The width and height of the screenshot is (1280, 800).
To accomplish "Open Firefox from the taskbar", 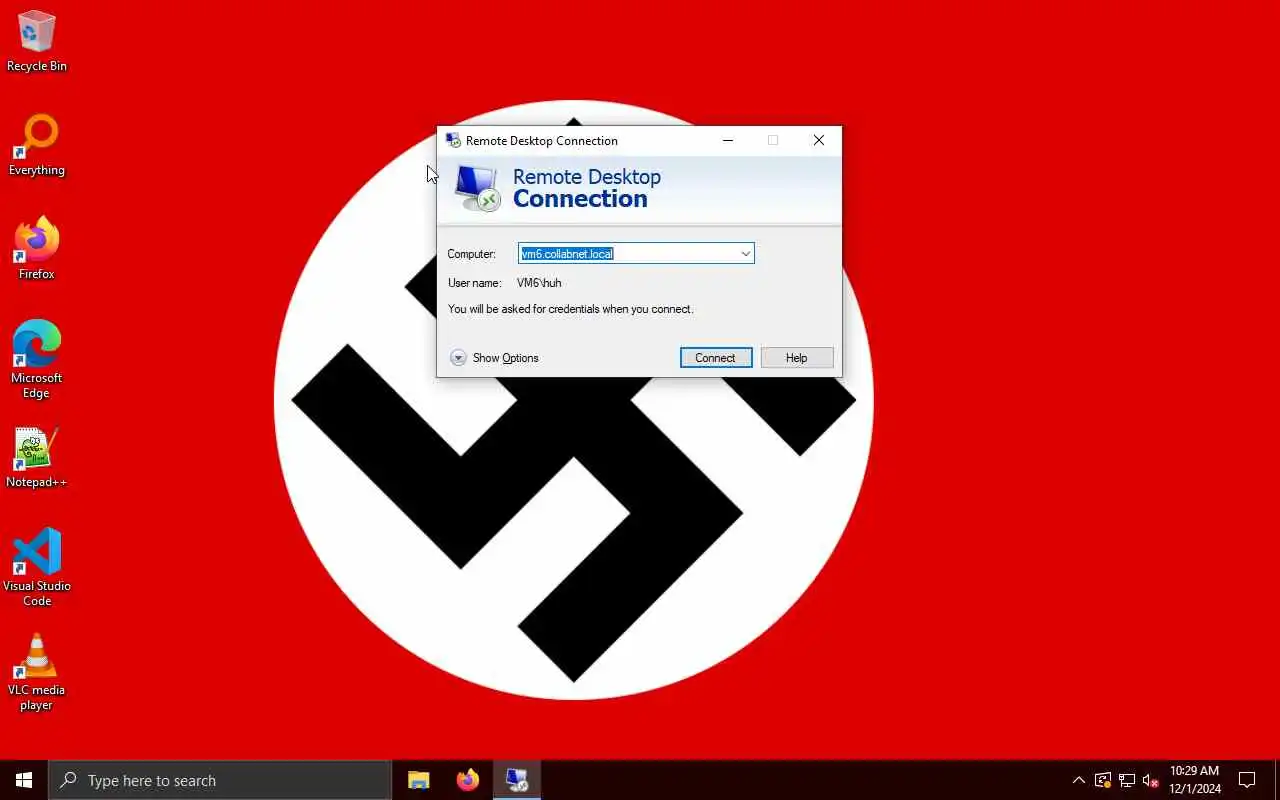I will [x=467, y=780].
